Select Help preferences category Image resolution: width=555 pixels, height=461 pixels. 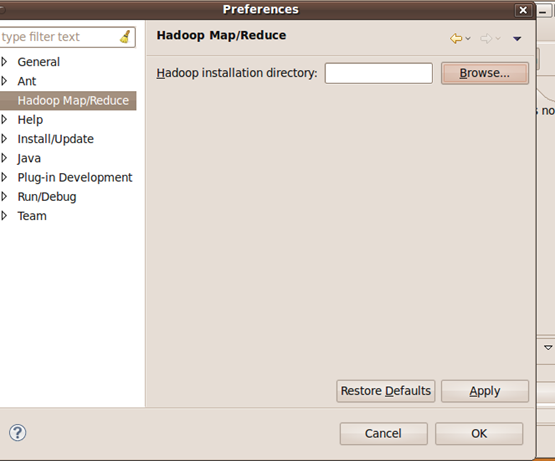30,120
